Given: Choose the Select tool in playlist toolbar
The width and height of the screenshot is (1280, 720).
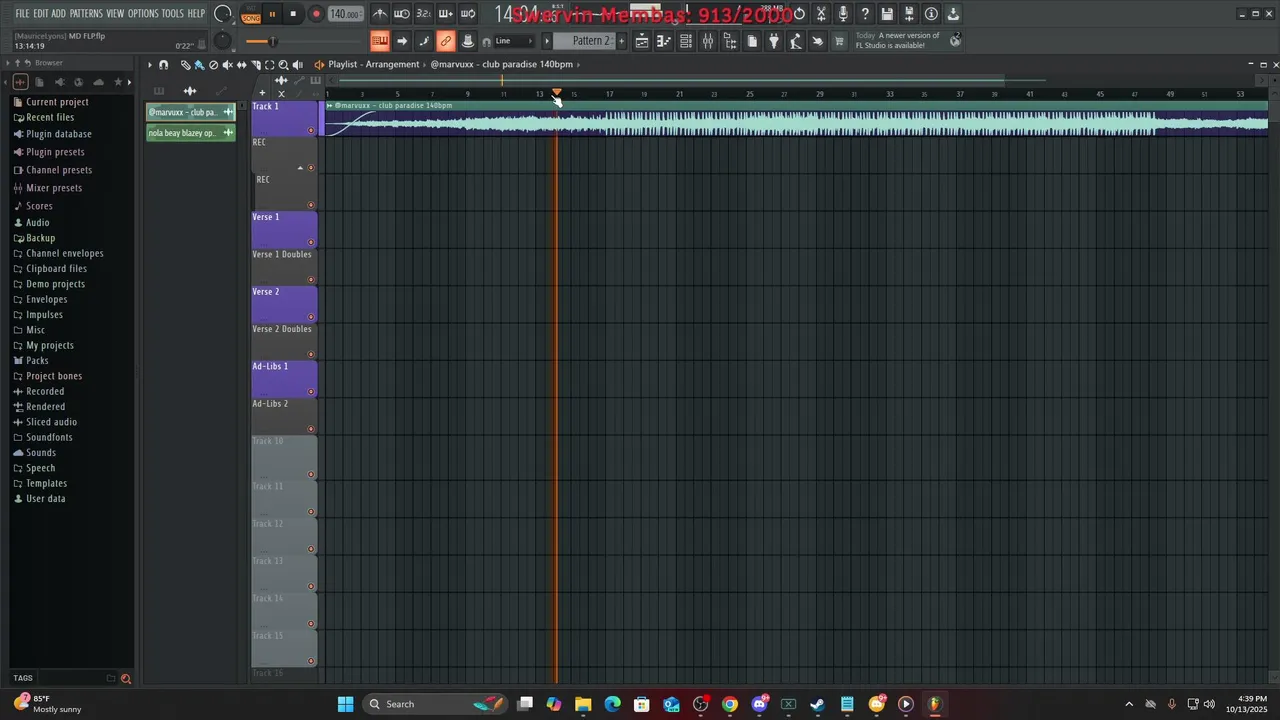Looking at the screenshot, I should [x=269, y=65].
